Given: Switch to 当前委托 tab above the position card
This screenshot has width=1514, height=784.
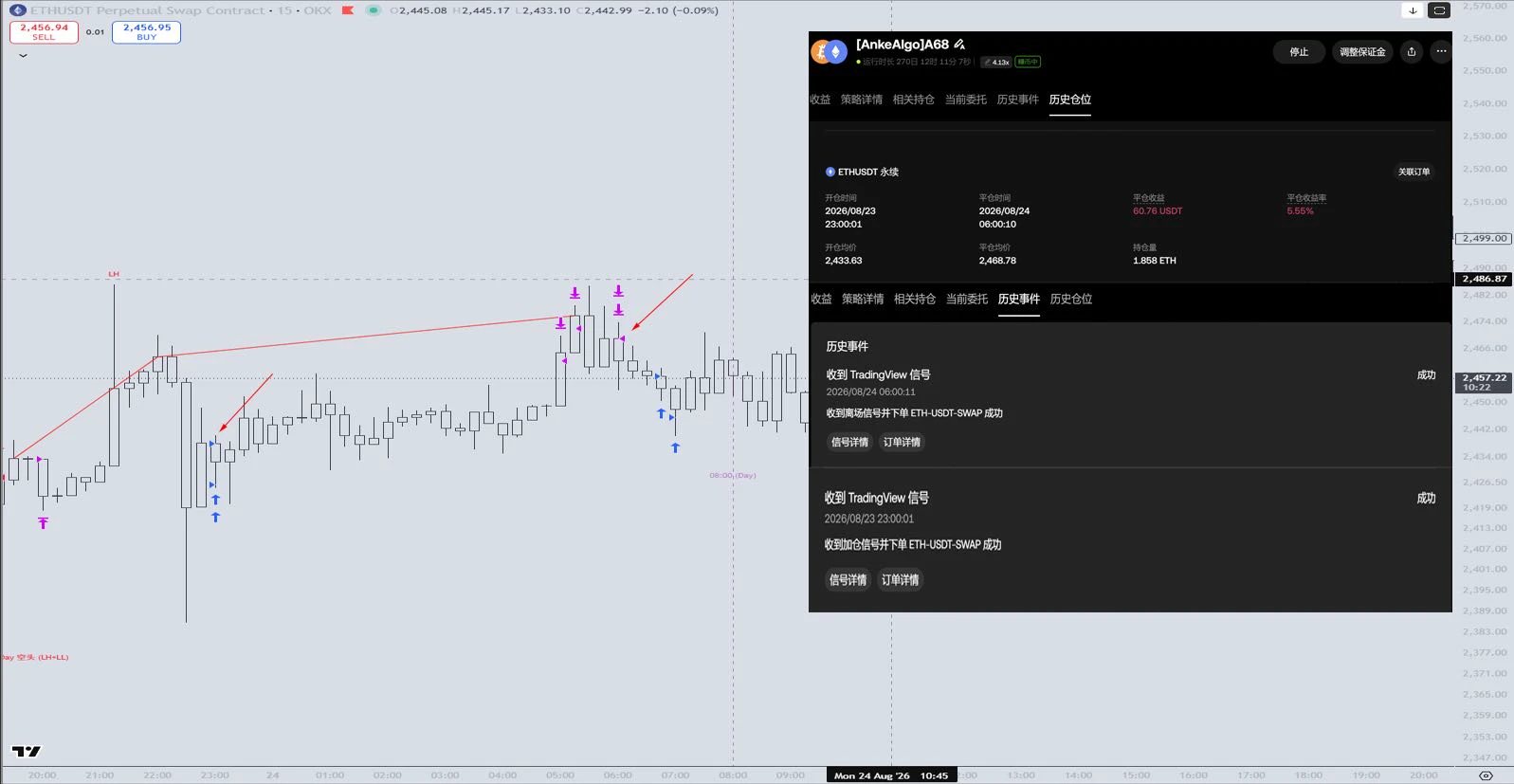Looking at the screenshot, I should coord(966,100).
